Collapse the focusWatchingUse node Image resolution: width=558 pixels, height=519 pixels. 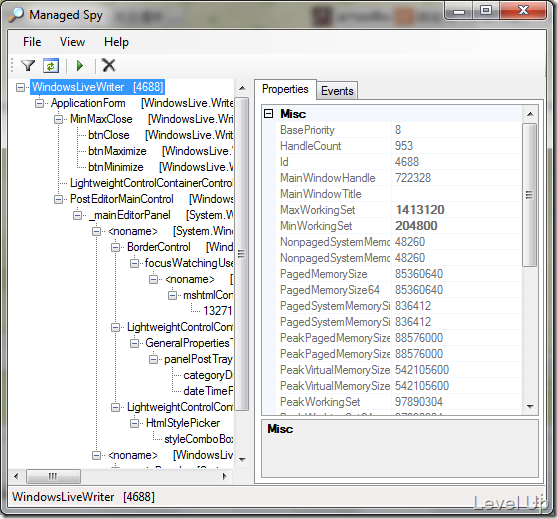coord(134,263)
